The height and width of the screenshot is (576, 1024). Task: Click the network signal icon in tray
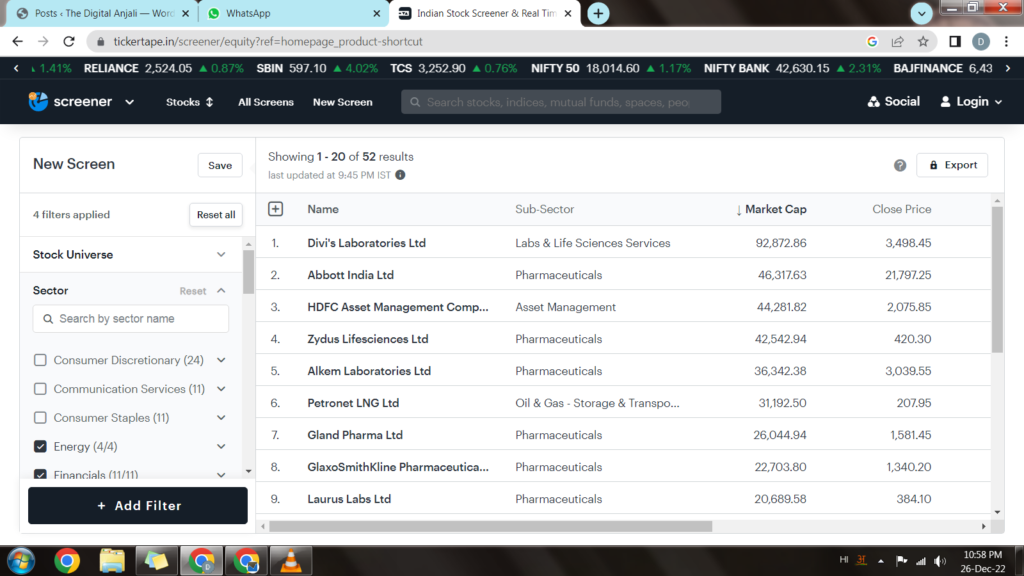tap(921, 561)
